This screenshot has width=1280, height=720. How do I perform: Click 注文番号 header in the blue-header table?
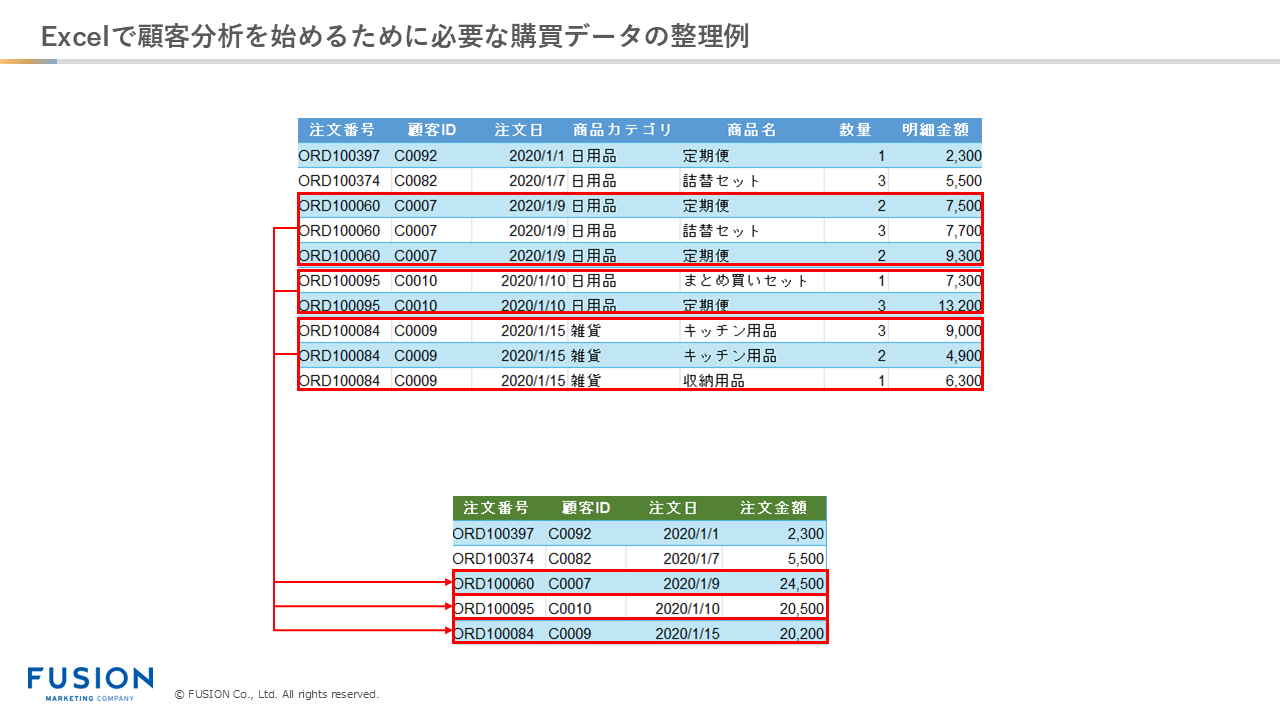pyautogui.click(x=342, y=130)
